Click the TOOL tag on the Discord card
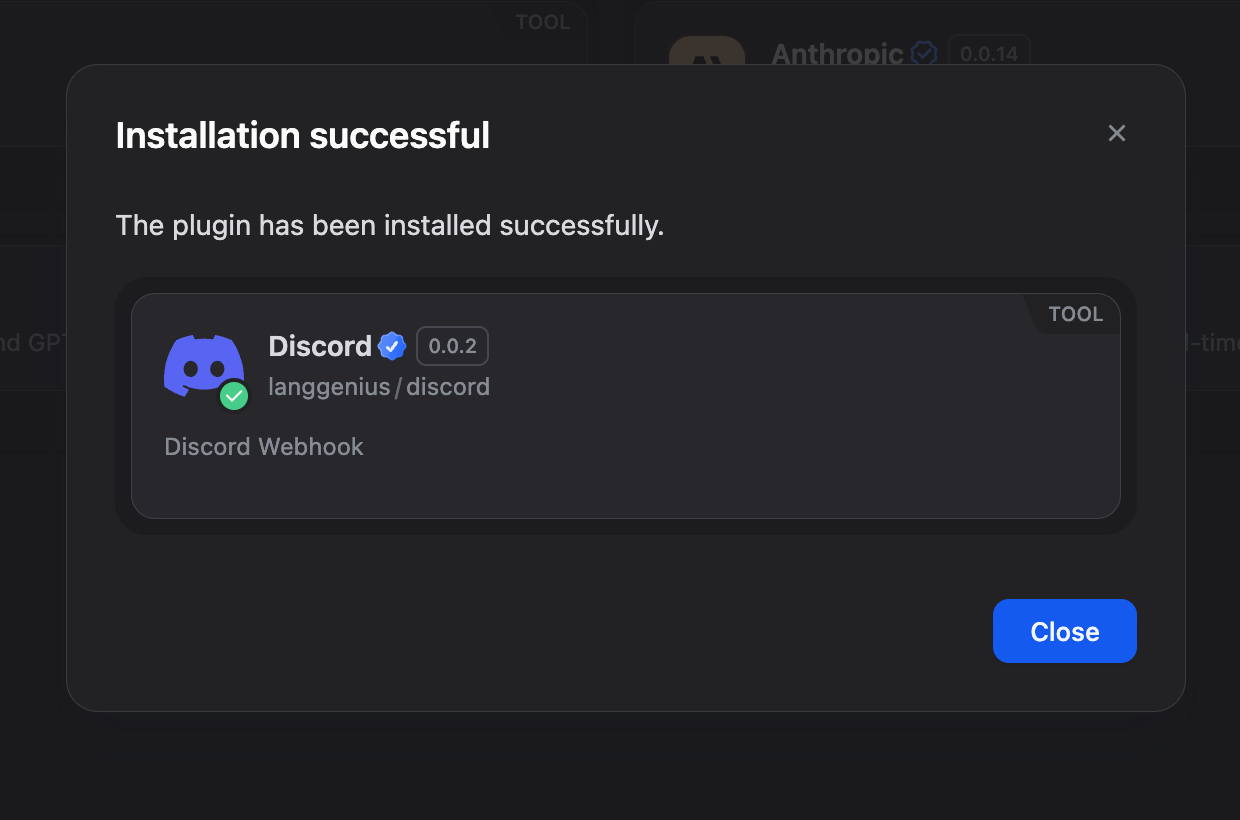The height and width of the screenshot is (820, 1240). coord(1075,314)
